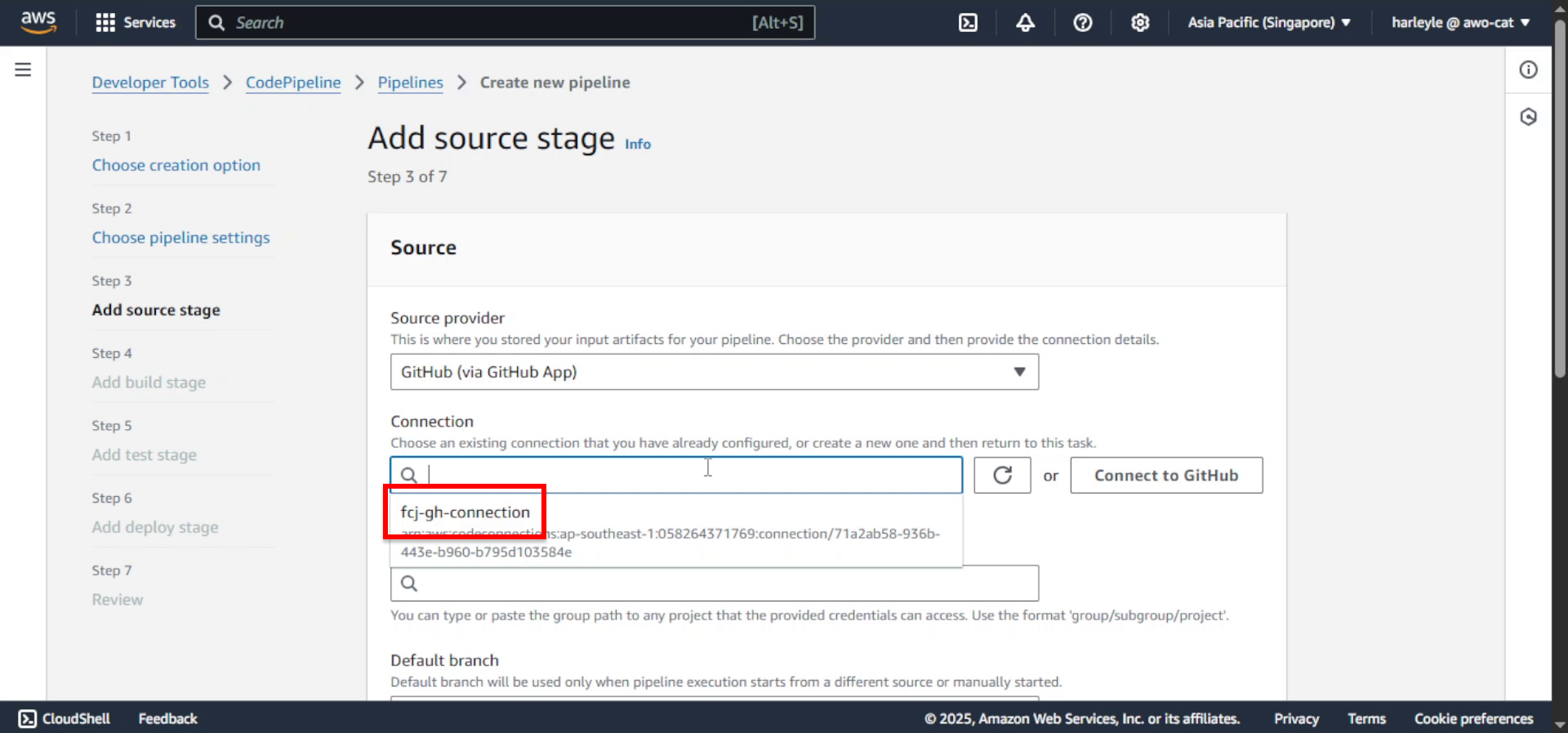The width and height of the screenshot is (1568, 733).
Task: Focus the top Search bar
Action: (505, 23)
